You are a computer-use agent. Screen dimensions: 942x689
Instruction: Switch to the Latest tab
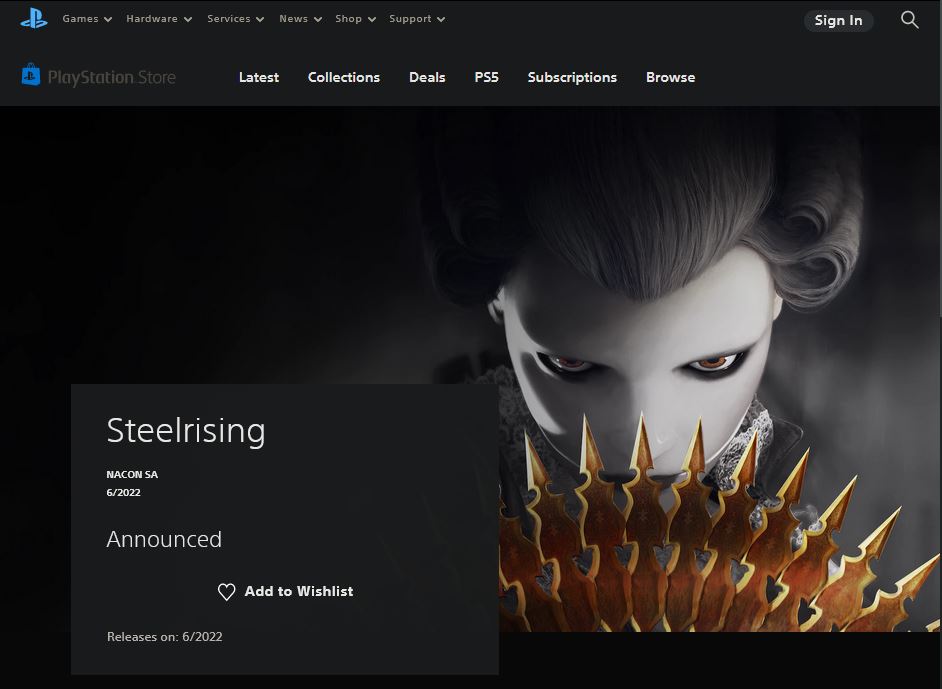(259, 77)
